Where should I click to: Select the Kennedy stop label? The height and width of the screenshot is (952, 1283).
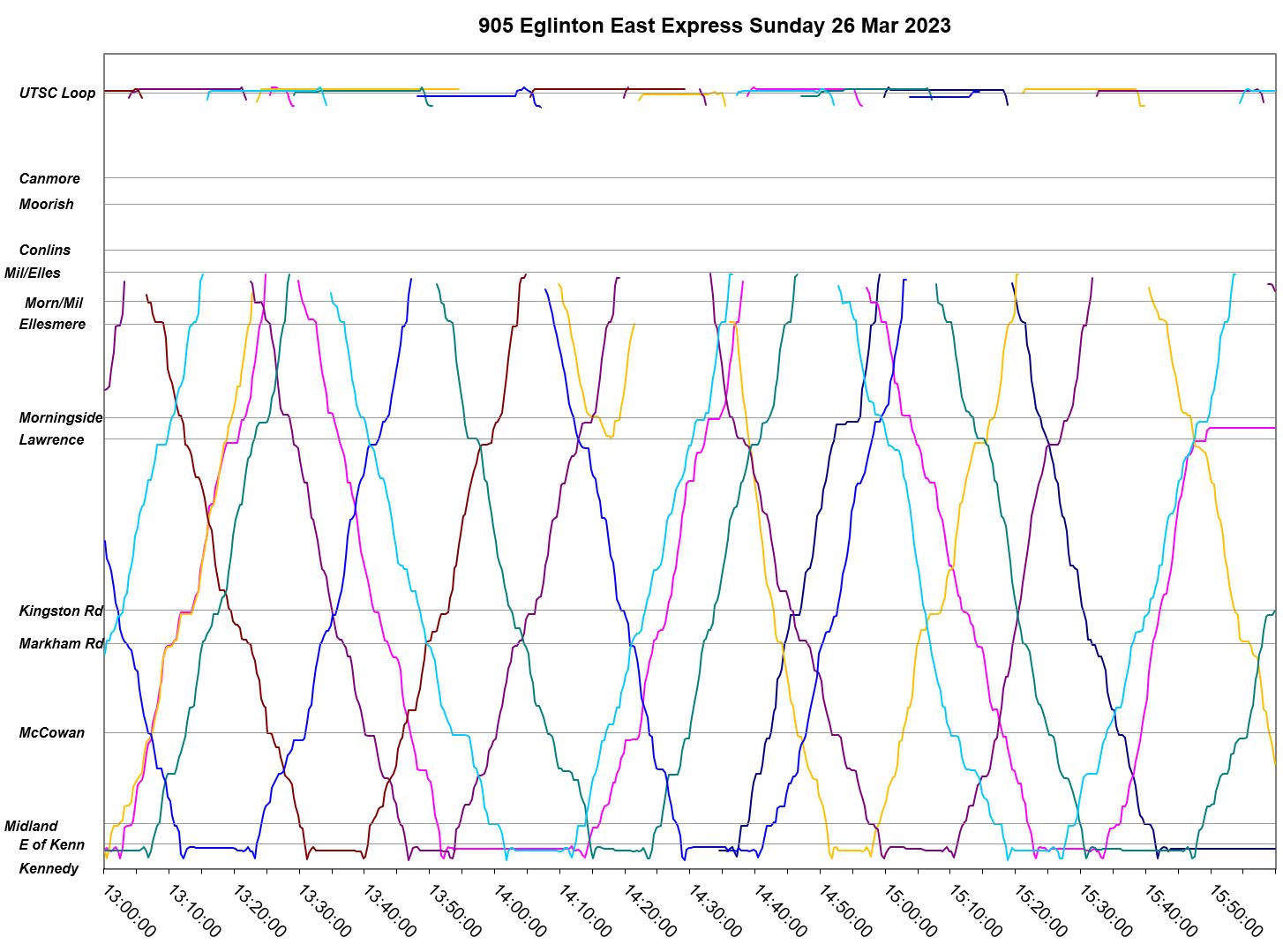pyautogui.click(x=49, y=868)
